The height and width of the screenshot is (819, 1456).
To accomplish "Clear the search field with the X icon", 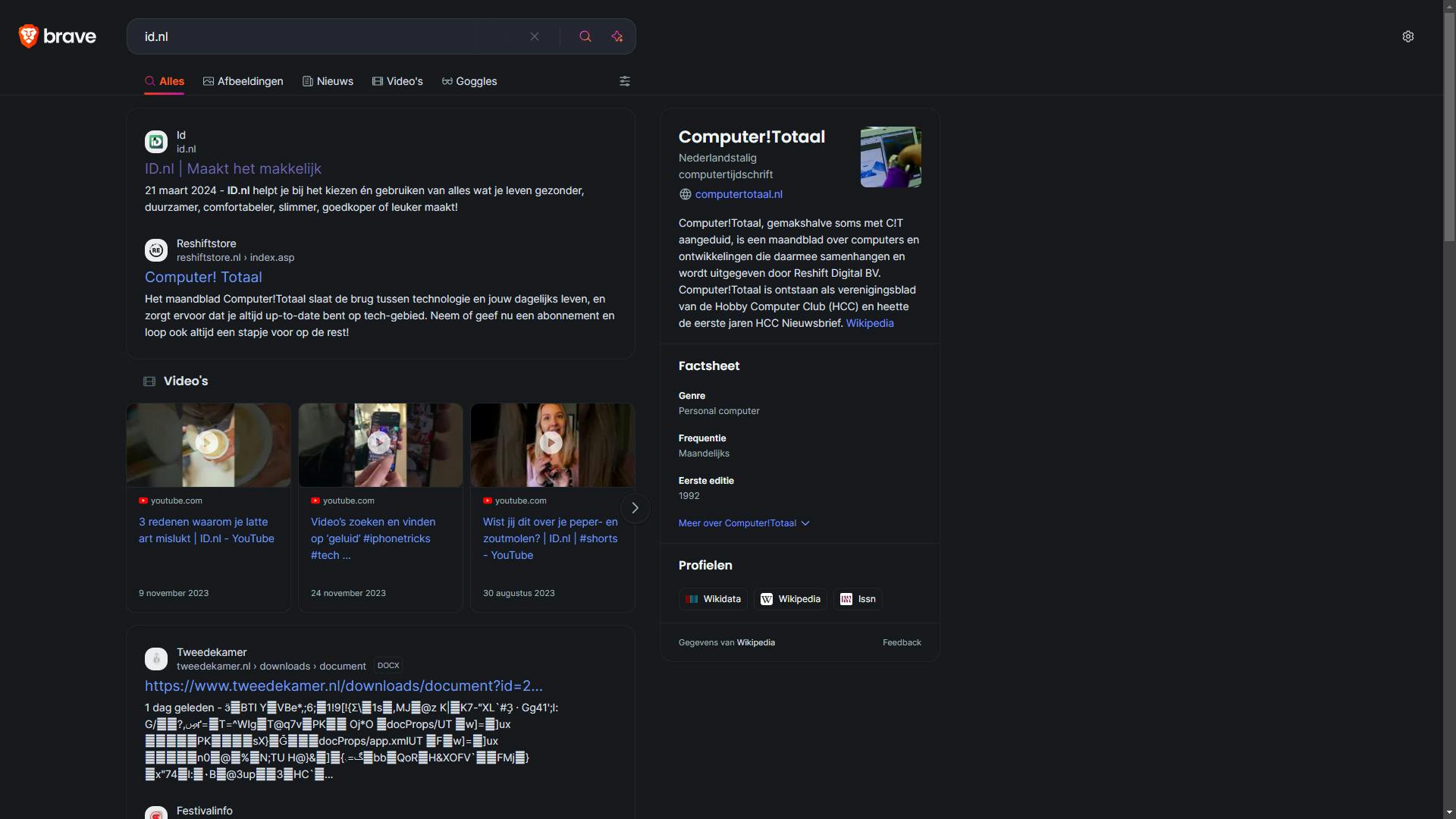I will [x=535, y=36].
